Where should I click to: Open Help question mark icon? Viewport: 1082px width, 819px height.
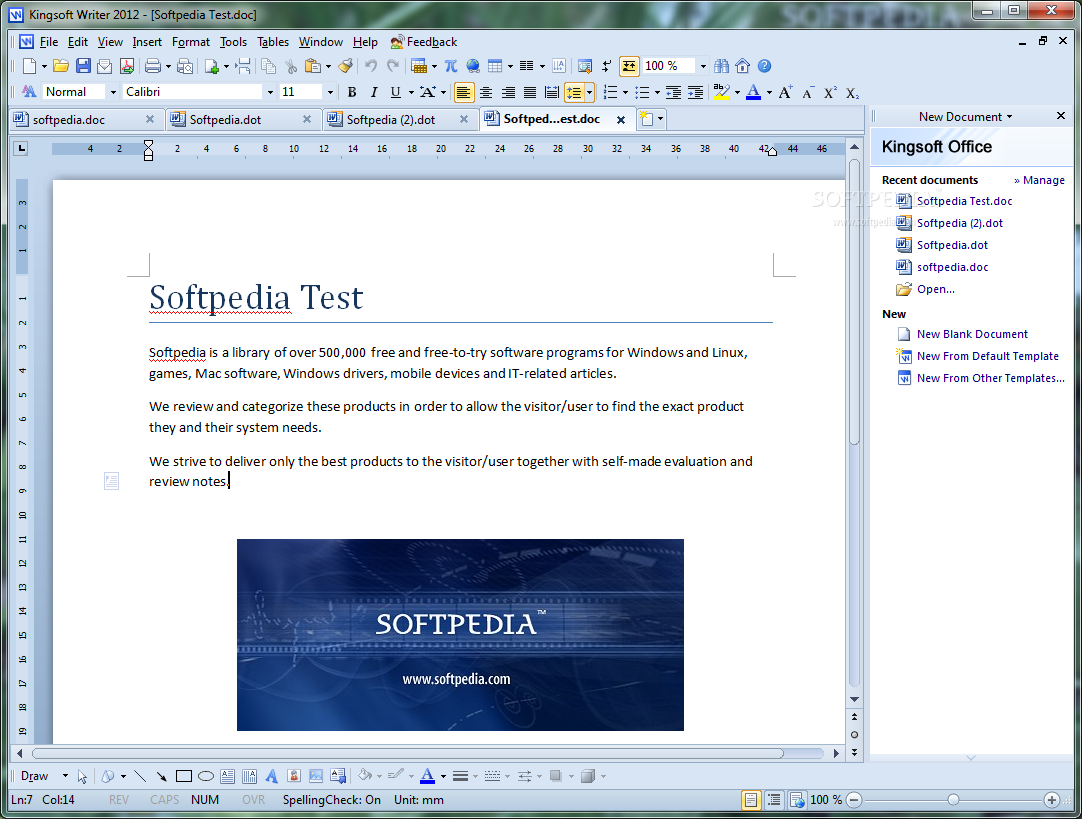point(765,66)
